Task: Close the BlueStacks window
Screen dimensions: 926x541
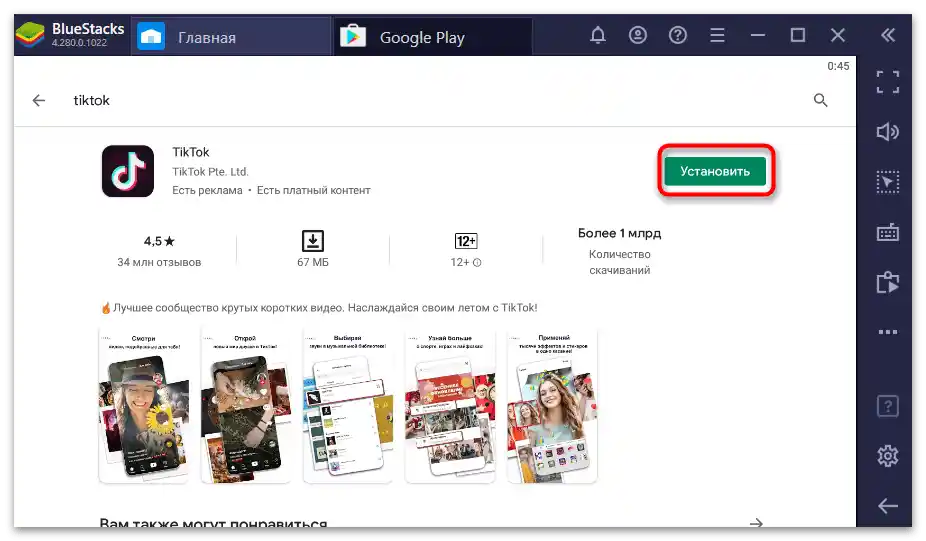Action: (x=837, y=35)
